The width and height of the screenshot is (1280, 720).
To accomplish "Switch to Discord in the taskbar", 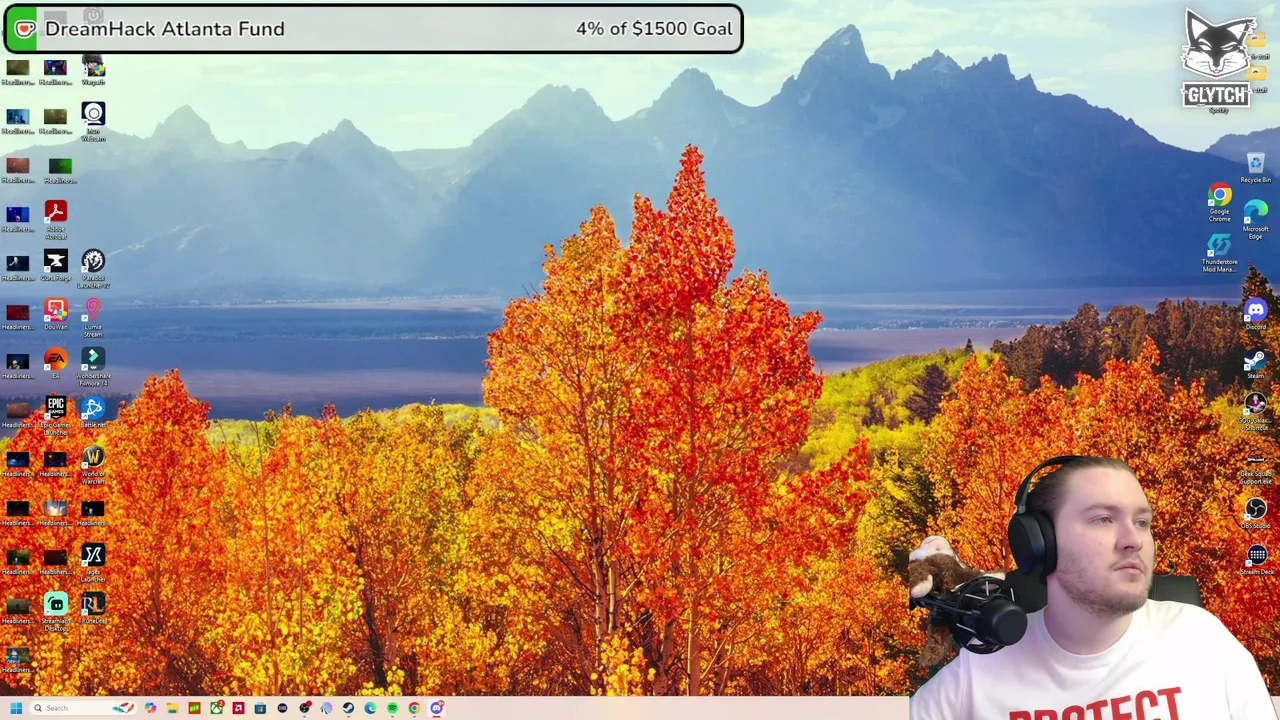I will [437, 708].
